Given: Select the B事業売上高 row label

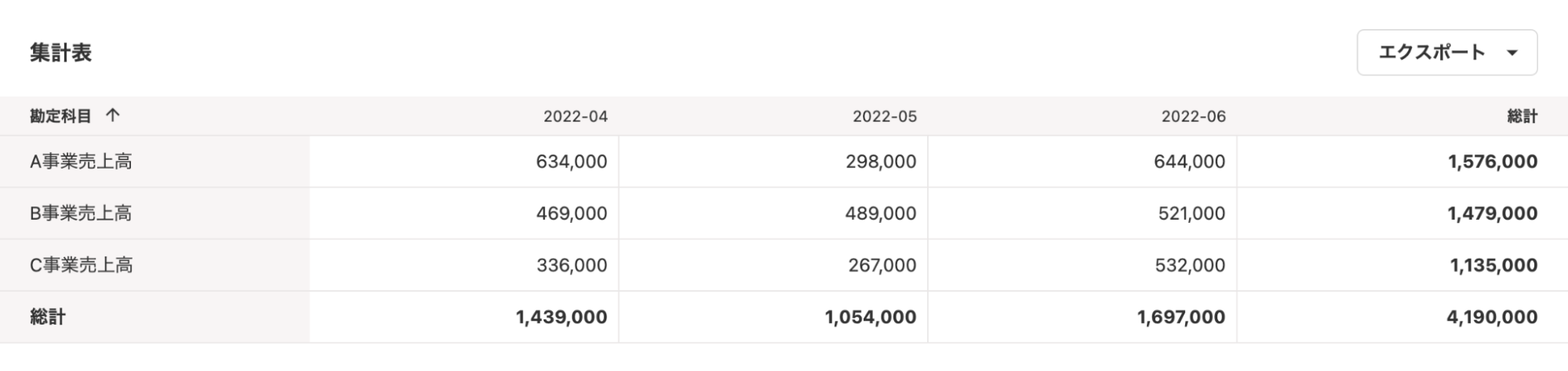Looking at the screenshot, I should point(81,213).
